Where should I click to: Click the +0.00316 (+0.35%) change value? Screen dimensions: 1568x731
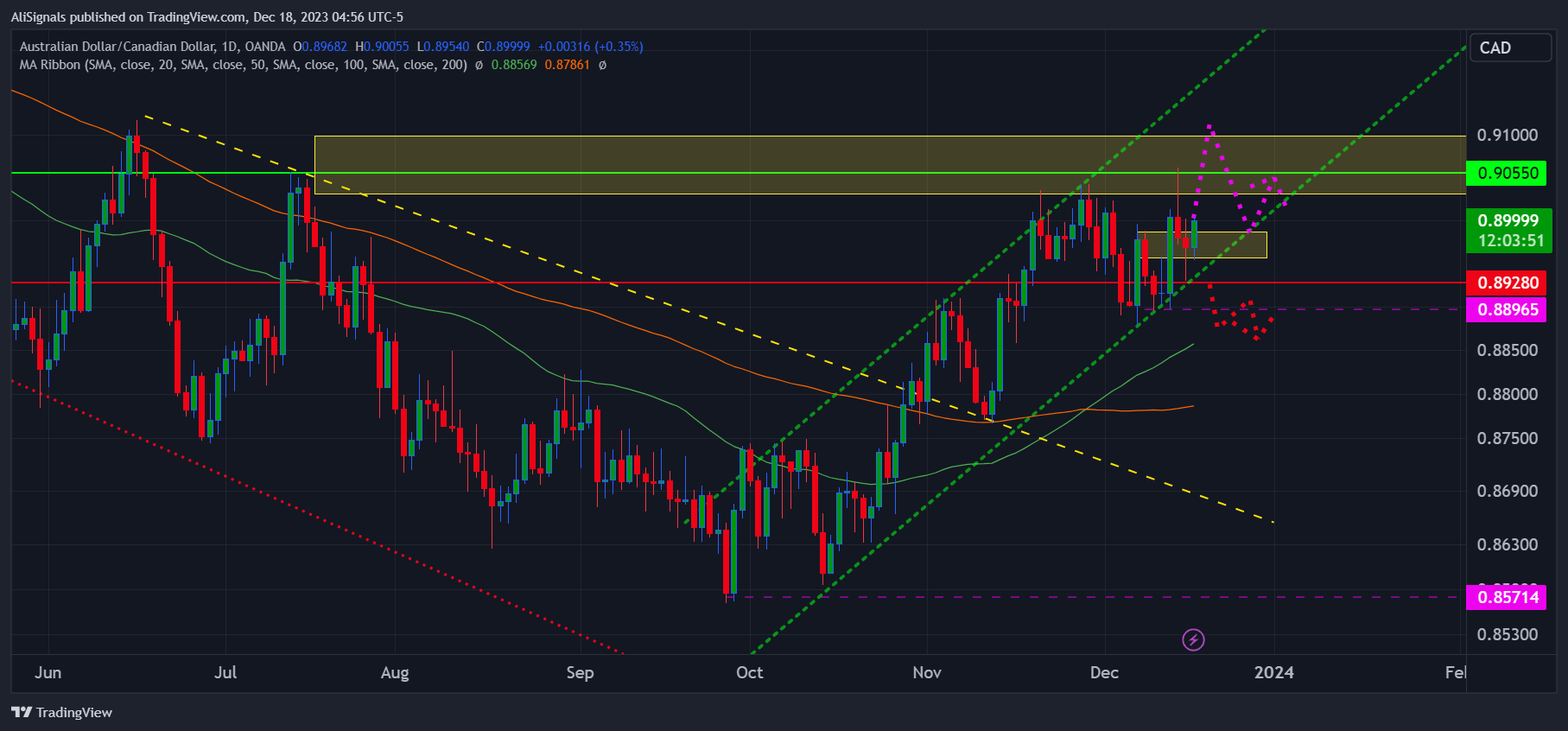click(x=590, y=47)
